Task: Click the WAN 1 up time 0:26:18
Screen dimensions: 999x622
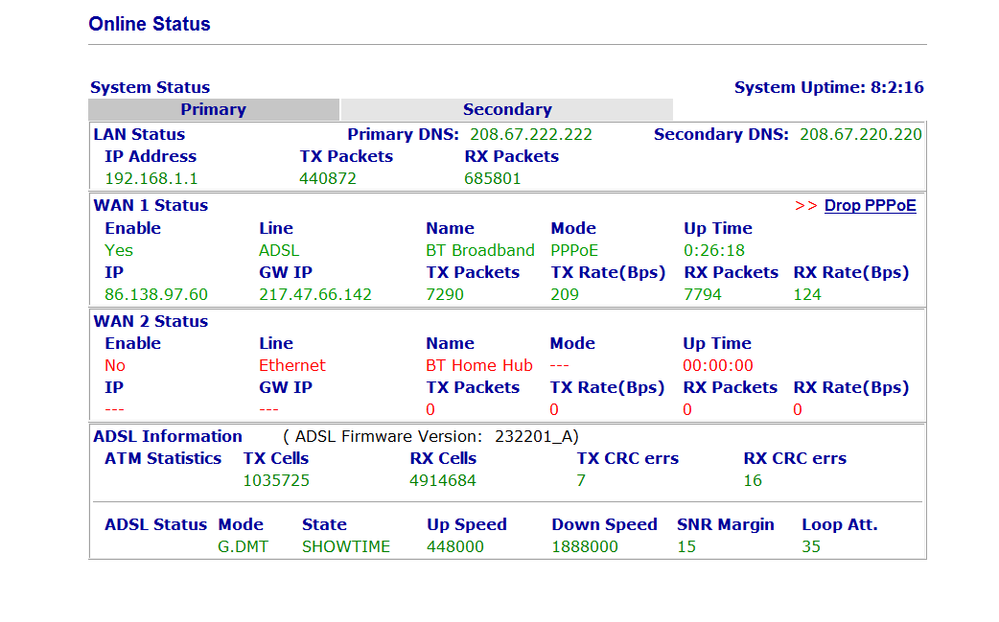Action: point(714,251)
